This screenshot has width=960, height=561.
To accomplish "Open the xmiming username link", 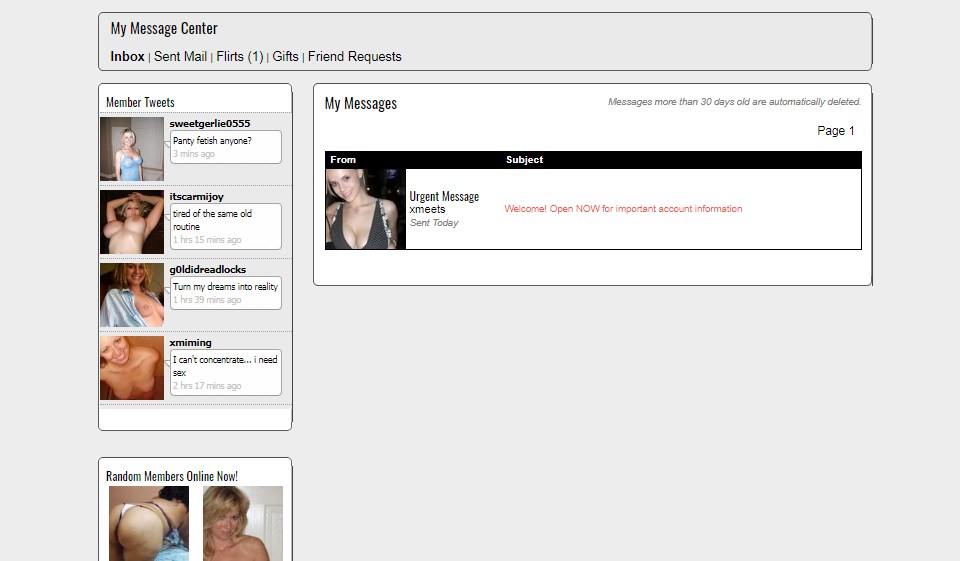I will click(x=191, y=343).
